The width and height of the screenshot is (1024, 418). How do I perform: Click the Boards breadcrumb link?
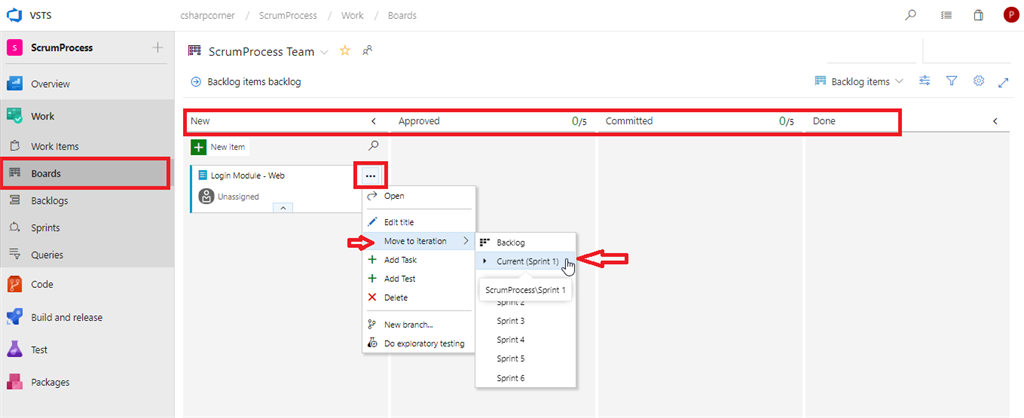pos(402,15)
